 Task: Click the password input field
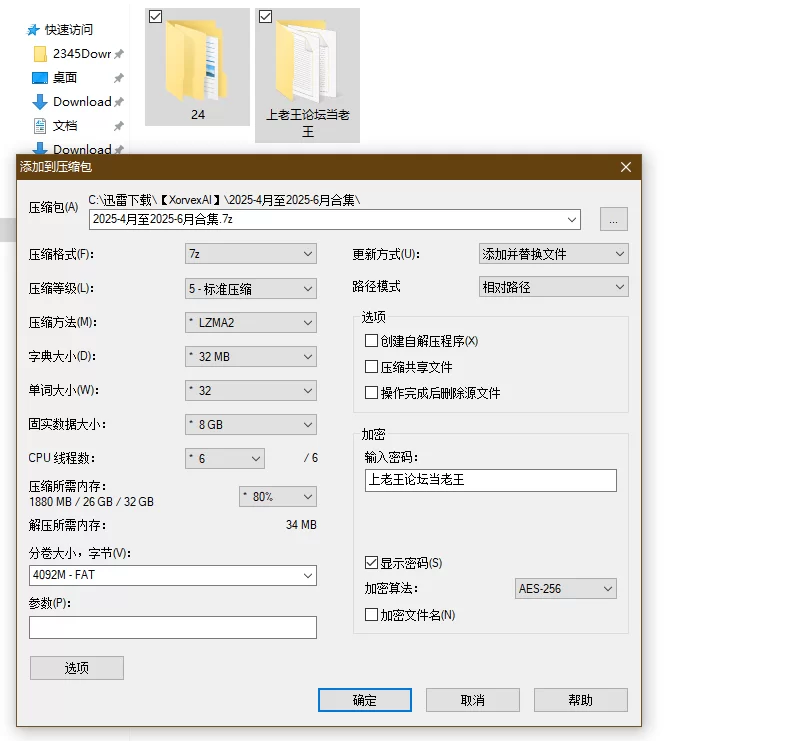pos(490,480)
